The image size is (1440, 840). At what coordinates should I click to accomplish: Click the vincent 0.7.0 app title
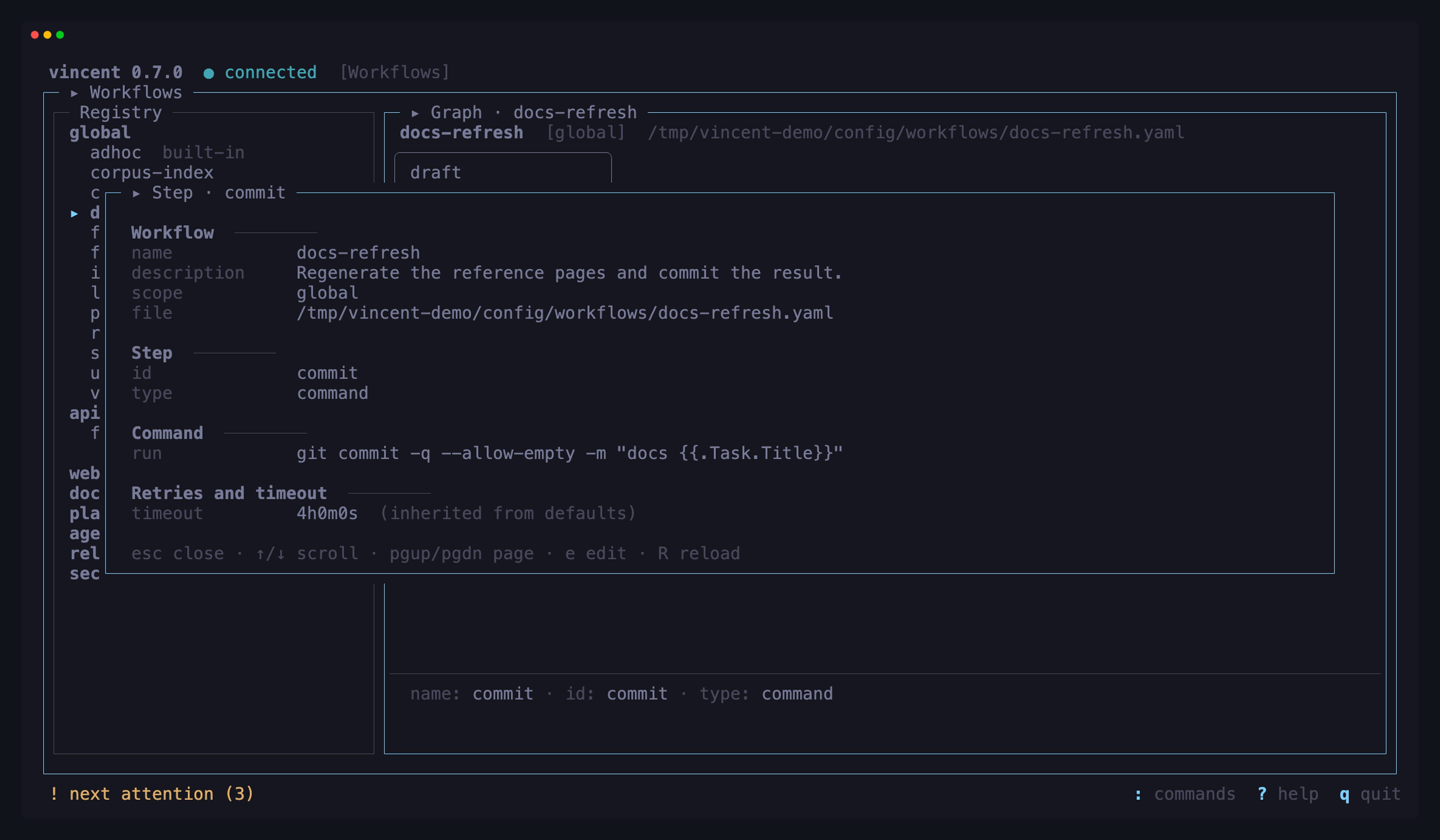point(116,73)
